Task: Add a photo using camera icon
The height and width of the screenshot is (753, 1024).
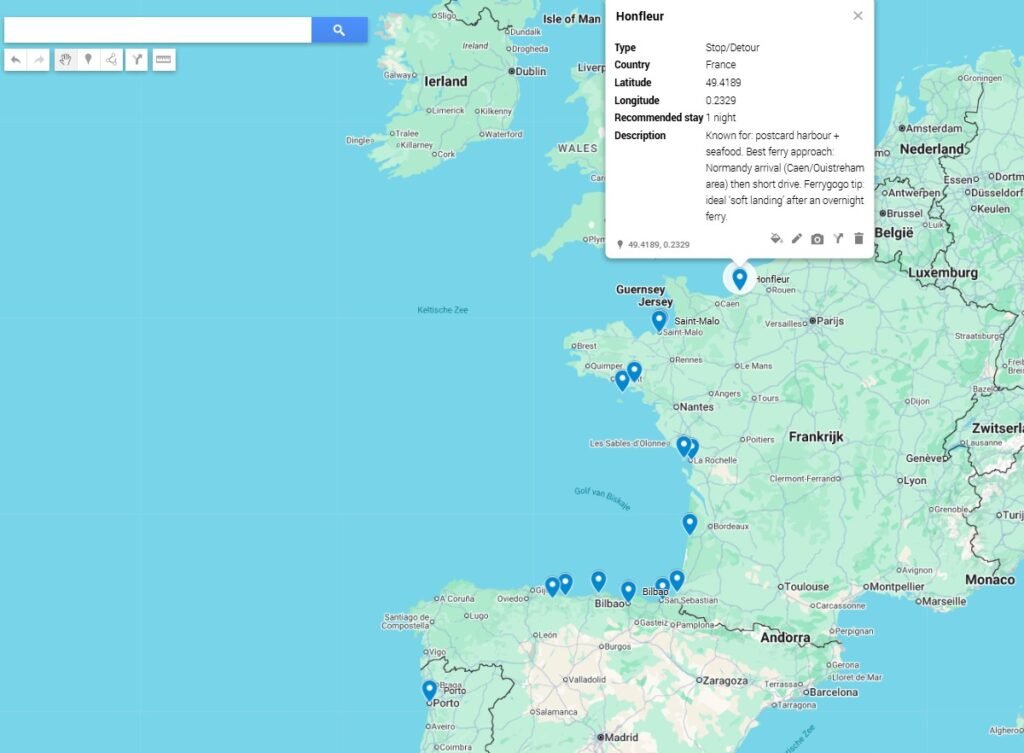Action: (x=817, y=239)
